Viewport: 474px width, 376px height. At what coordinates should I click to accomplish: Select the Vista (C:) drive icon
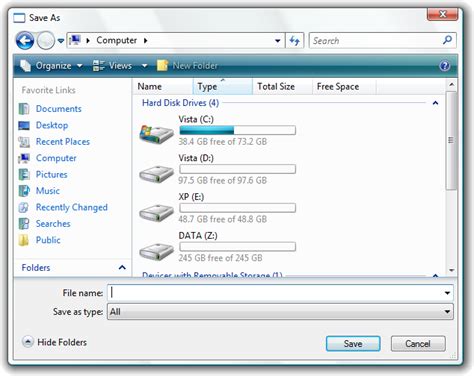pyautogui.click(x=156, y=134)
